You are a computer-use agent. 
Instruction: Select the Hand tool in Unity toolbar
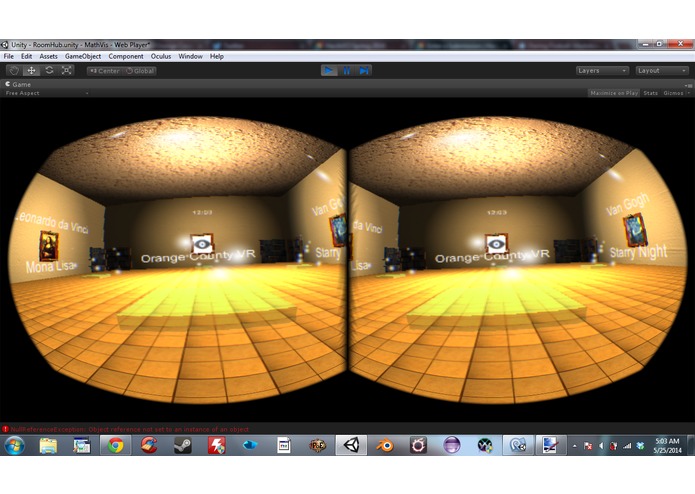point(14,70)
